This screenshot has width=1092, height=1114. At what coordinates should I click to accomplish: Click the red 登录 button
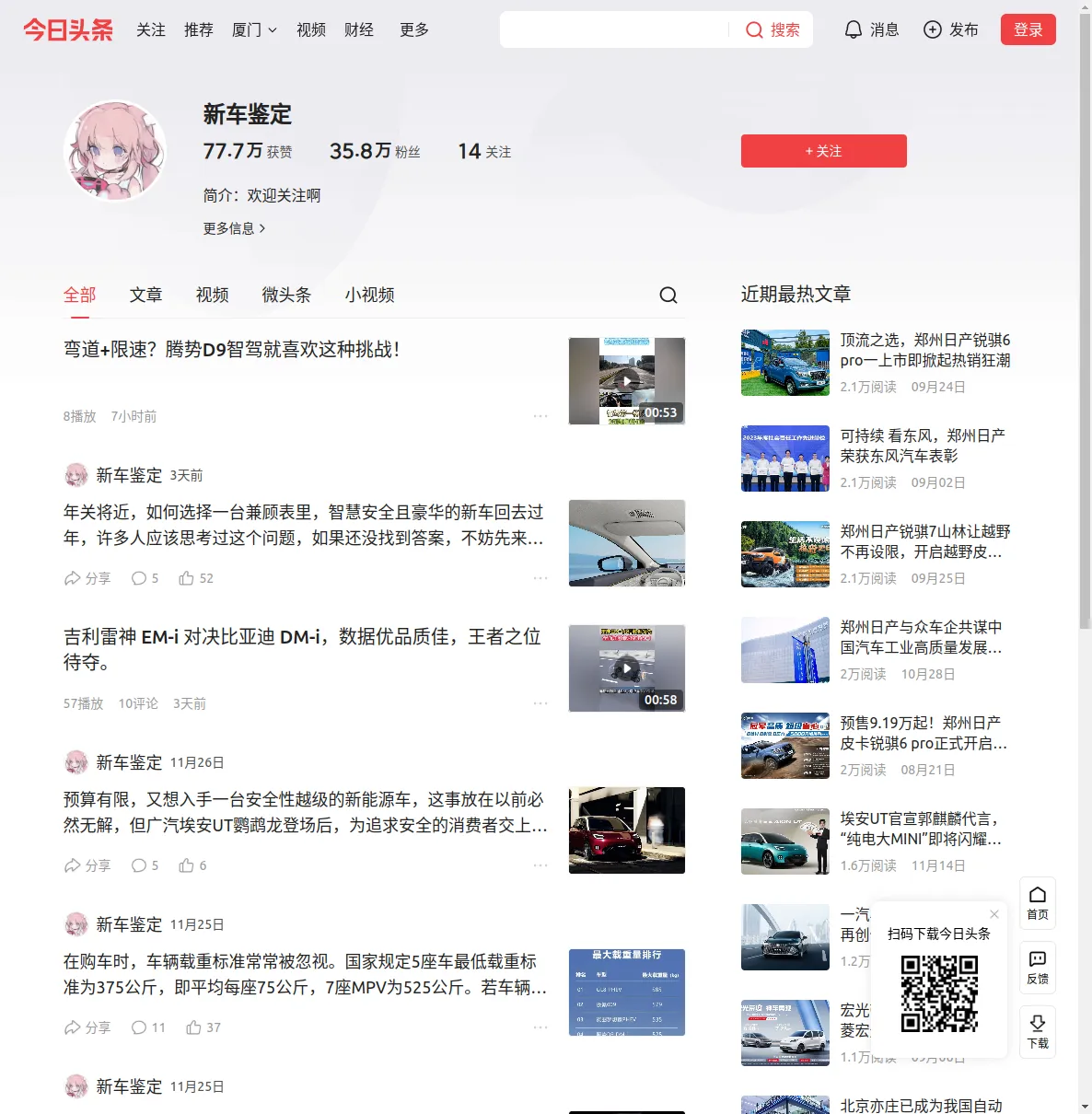pyautogui.click(x=1028, y=30)
